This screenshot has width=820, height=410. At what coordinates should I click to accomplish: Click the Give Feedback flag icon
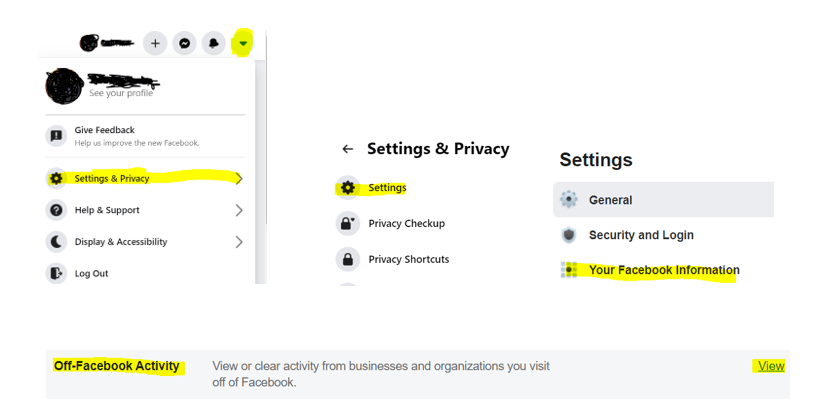pyautogui.click(x=57, y=136)
